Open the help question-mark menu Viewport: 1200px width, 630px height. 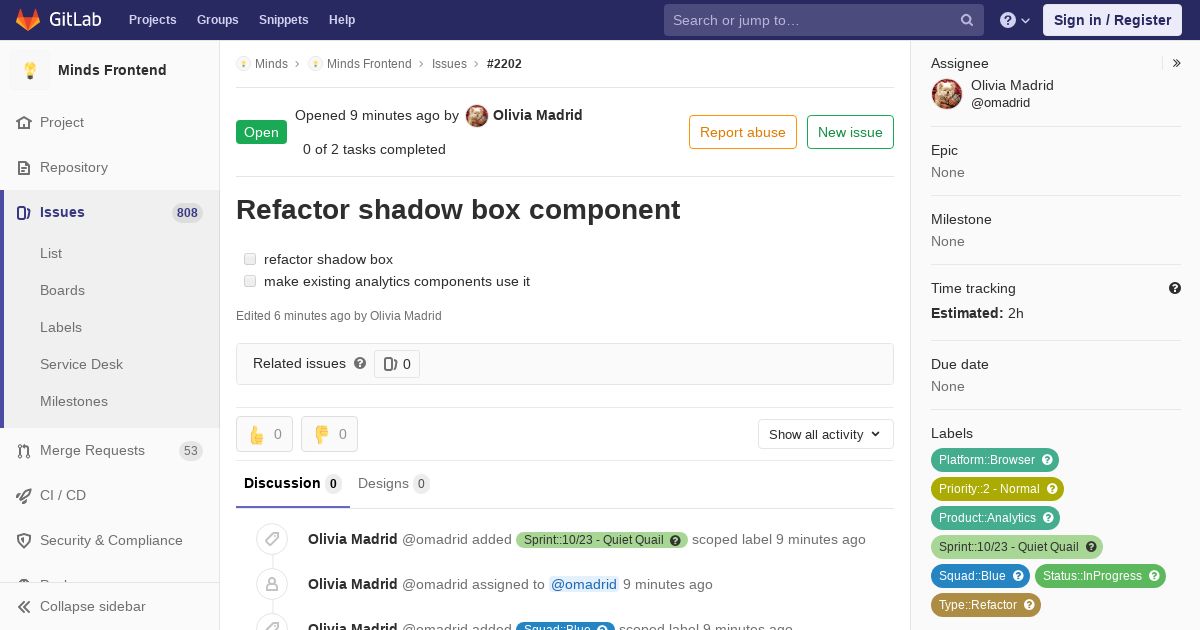(1015, 20)
